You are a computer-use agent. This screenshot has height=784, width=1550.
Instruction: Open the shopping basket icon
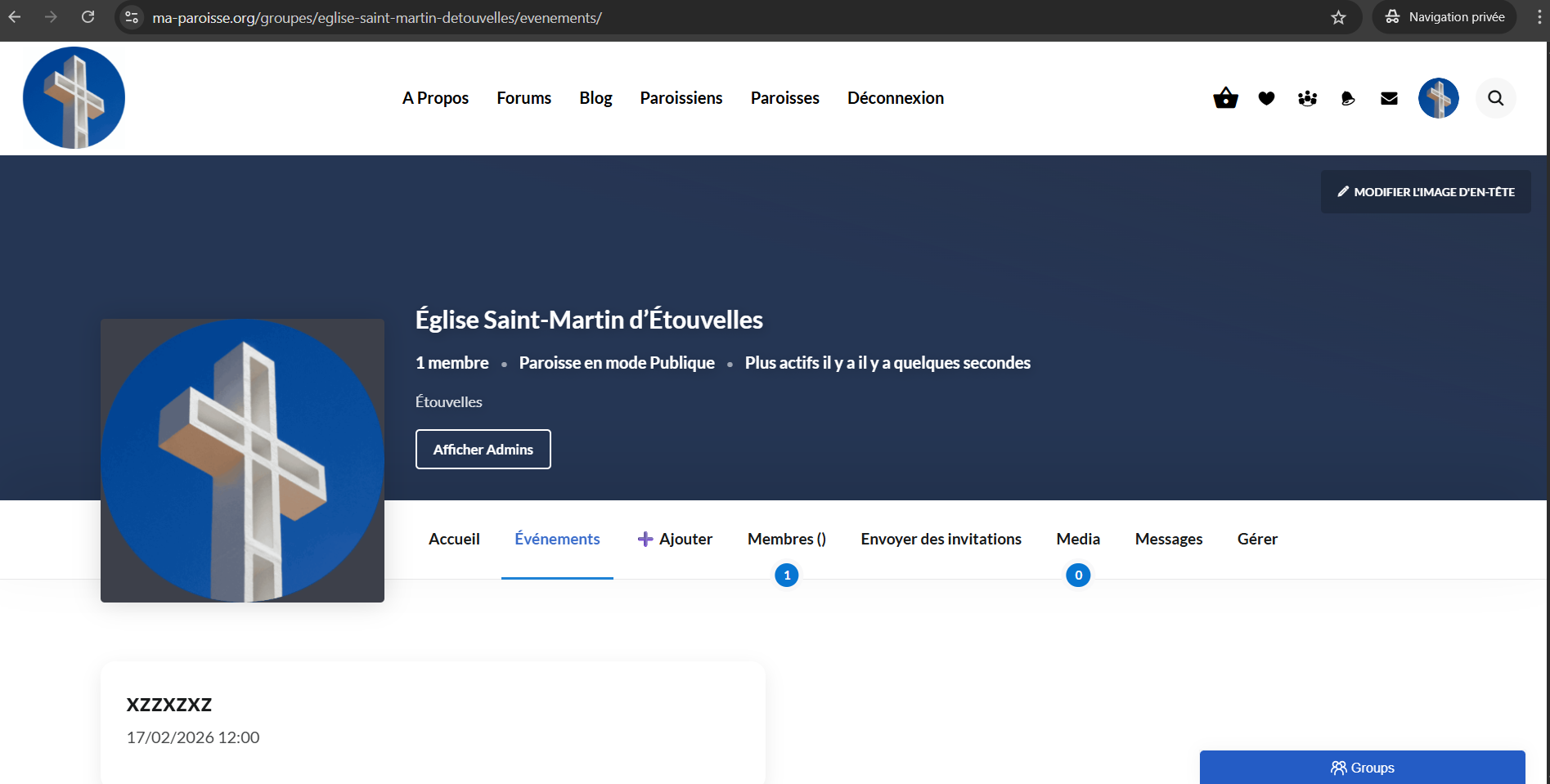point(1225,98)
